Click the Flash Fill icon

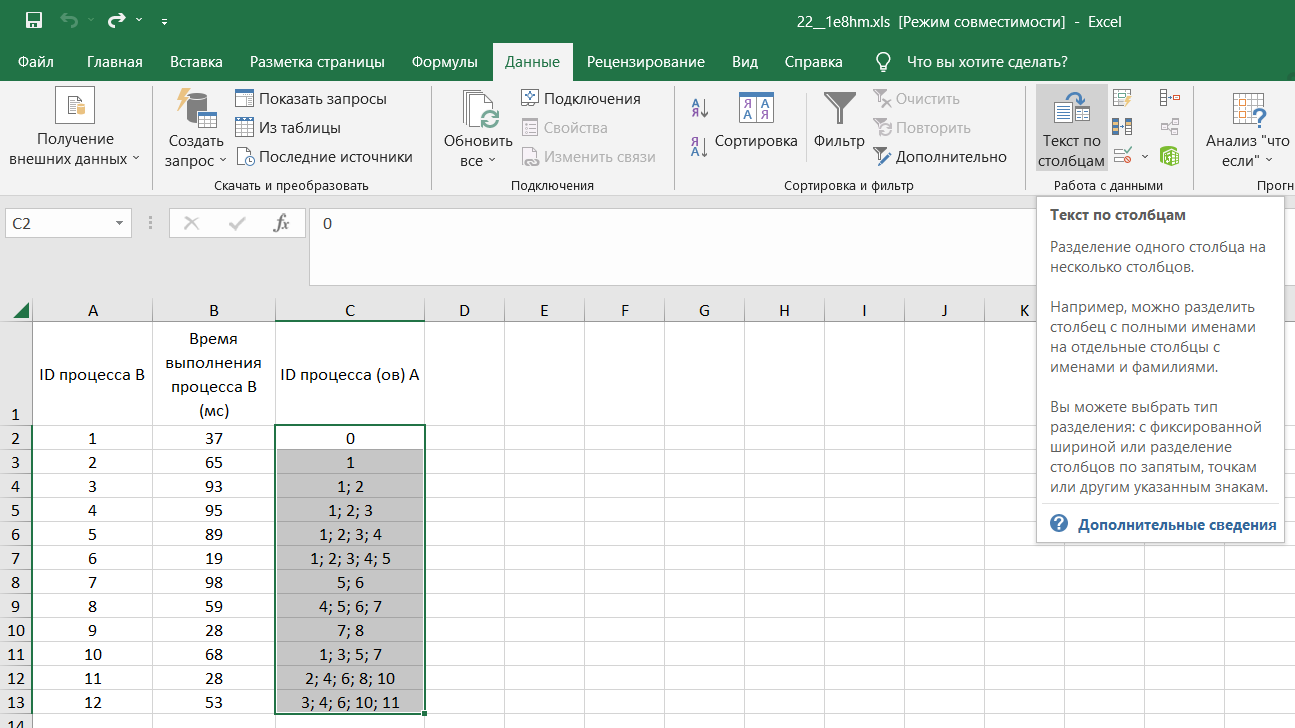click(1123, 98)
